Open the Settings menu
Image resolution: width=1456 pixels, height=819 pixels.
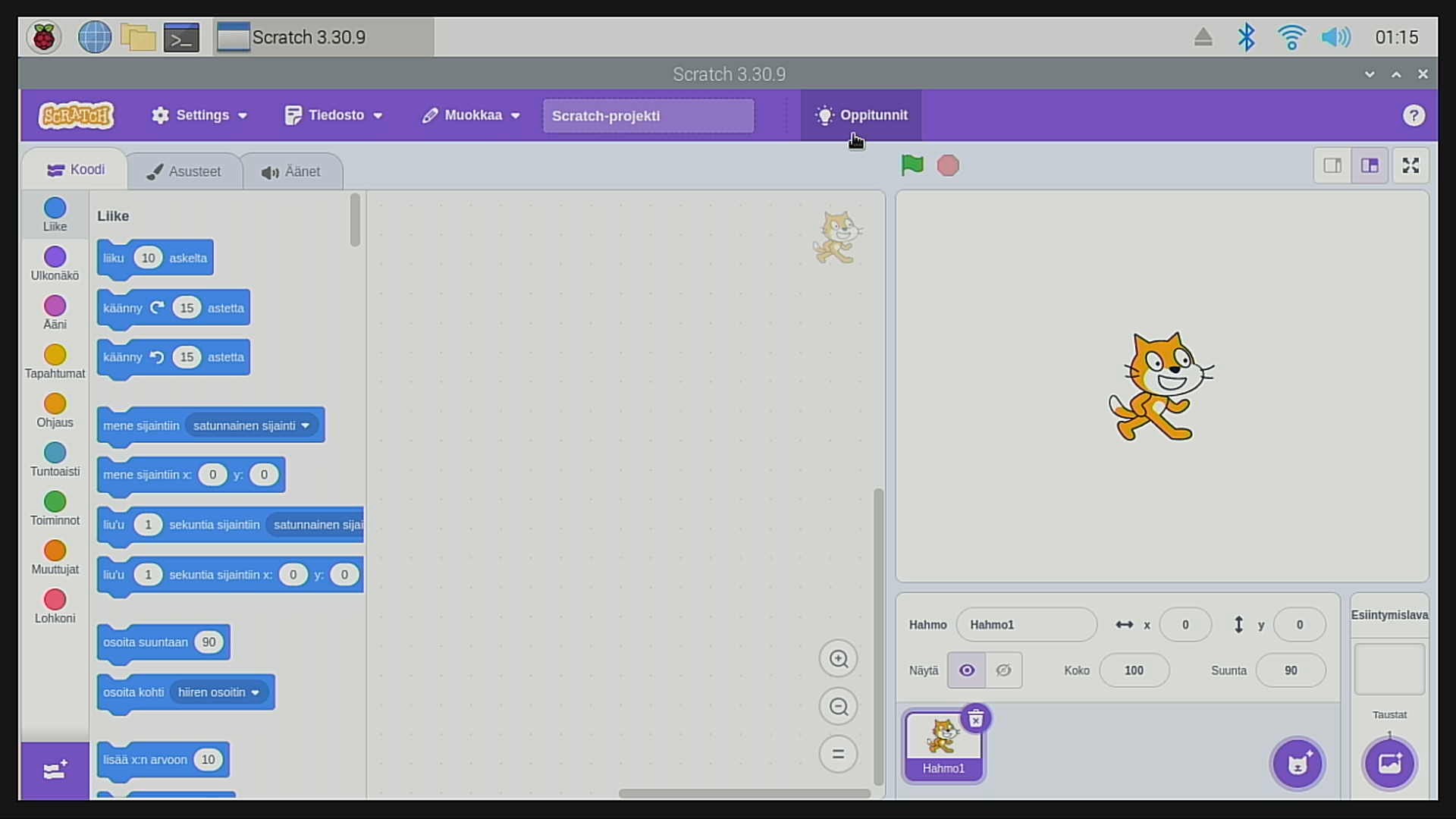(x=199, y=115)
